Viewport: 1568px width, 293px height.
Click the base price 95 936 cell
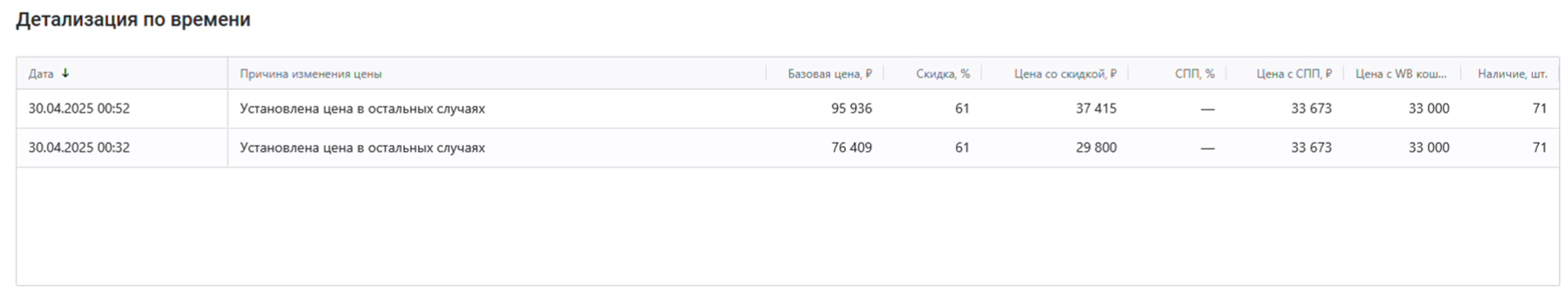pyautogui.click(x=851, y=108)
